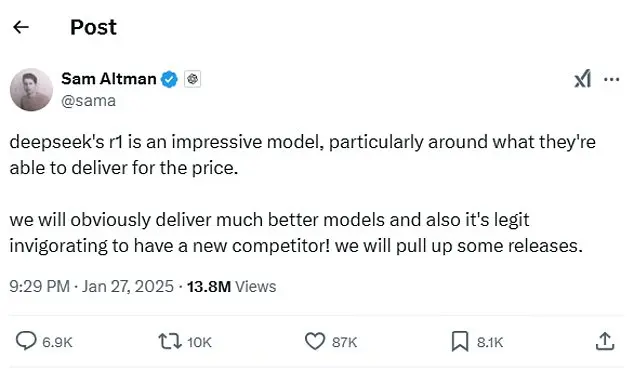Click the 87K likes count
This screenshot has width=634, height=371.
pyautogui.click(x=344, y=342)
